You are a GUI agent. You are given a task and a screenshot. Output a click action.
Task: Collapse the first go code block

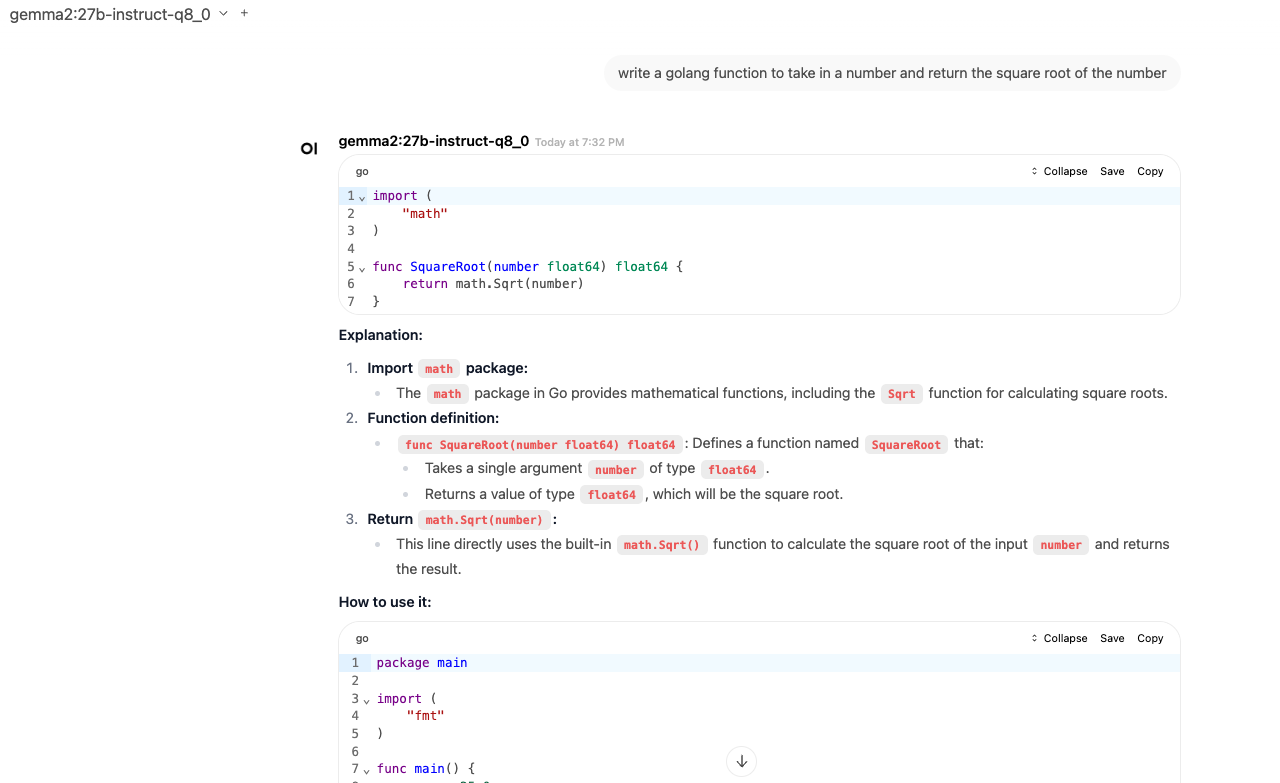[x=1059, y=171]
